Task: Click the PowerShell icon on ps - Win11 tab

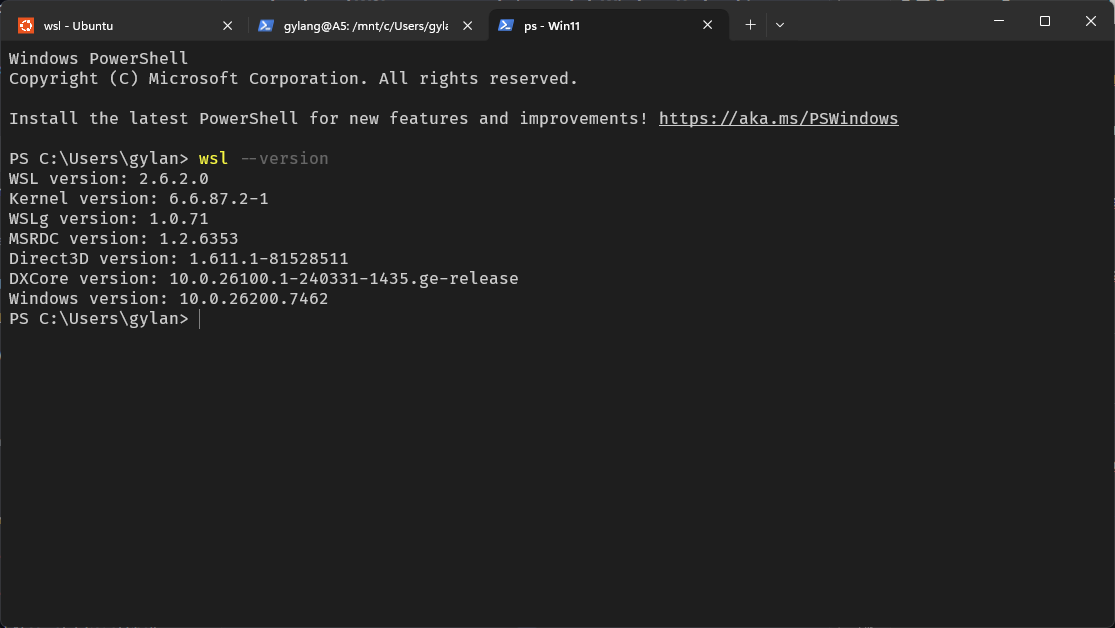Action: pyautogui.click(x=506, y=26)
